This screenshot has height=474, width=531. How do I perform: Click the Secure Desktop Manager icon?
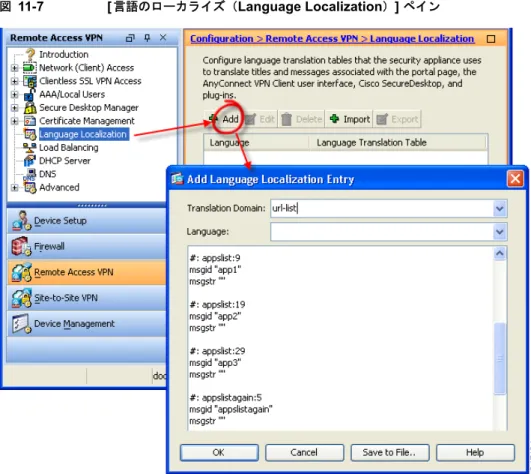[x=30, y=108]
